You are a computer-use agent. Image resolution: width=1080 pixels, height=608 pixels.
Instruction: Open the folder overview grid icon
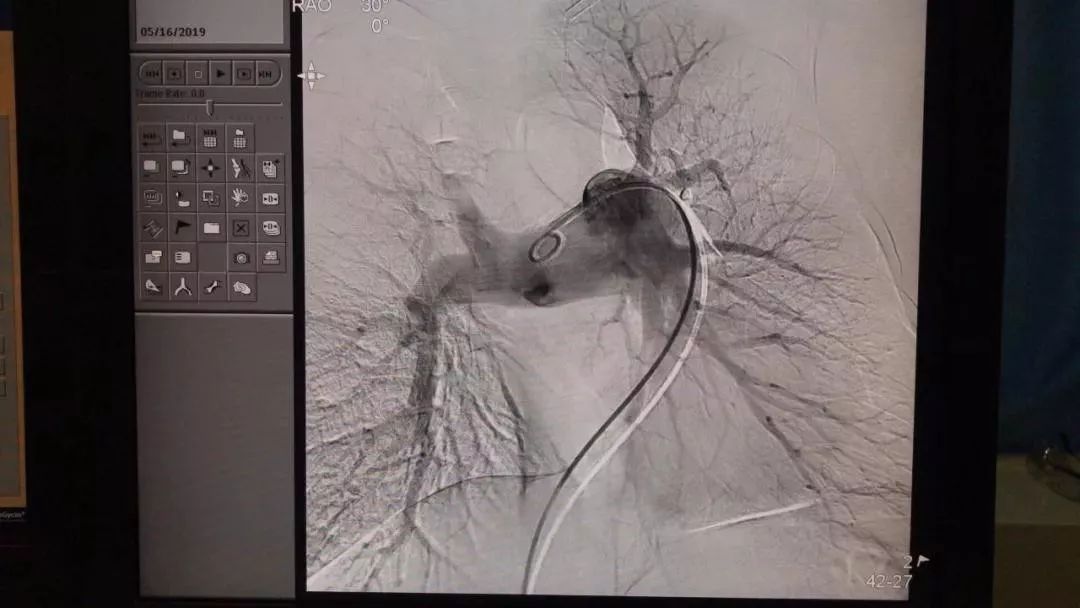240,139
